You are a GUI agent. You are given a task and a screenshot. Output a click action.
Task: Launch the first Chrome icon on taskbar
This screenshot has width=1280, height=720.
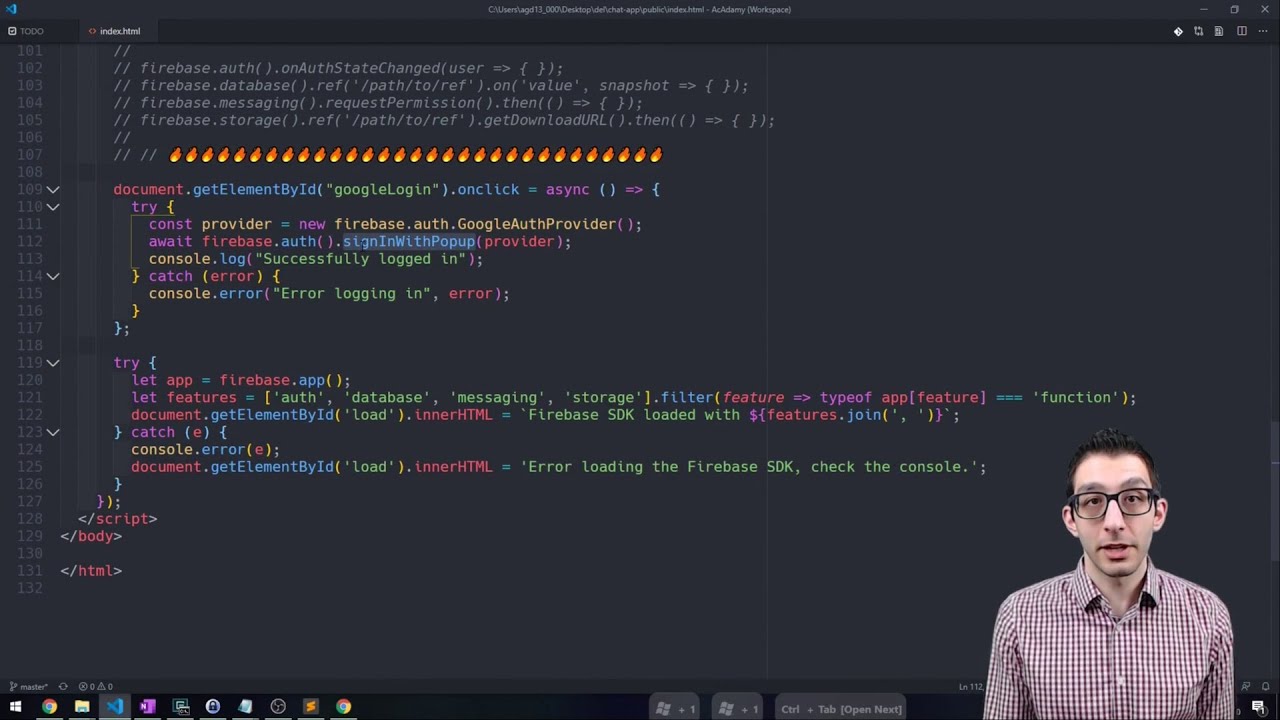point(49,707)
